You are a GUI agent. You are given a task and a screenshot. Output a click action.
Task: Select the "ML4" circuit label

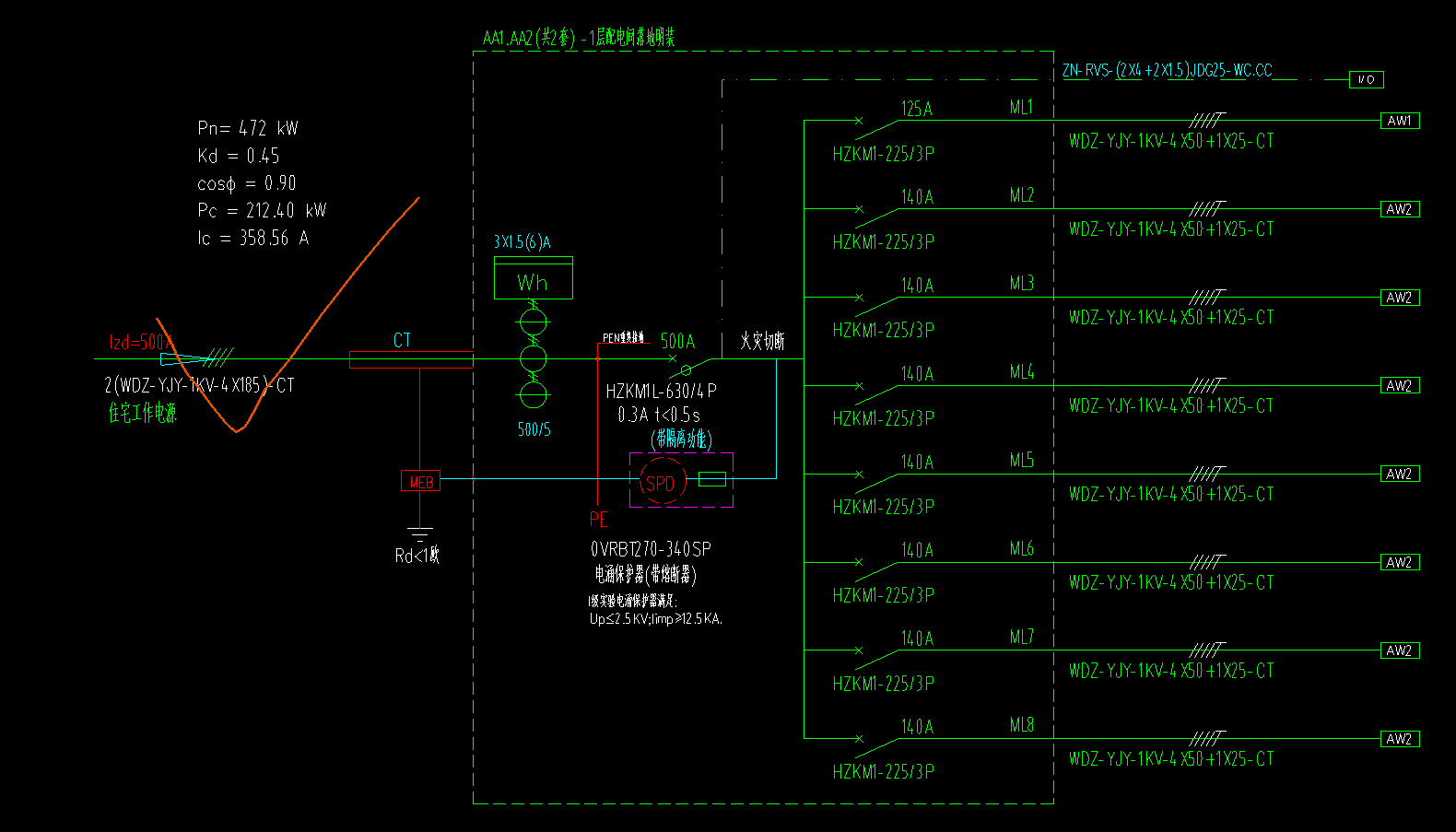[x=1022, y=372]
